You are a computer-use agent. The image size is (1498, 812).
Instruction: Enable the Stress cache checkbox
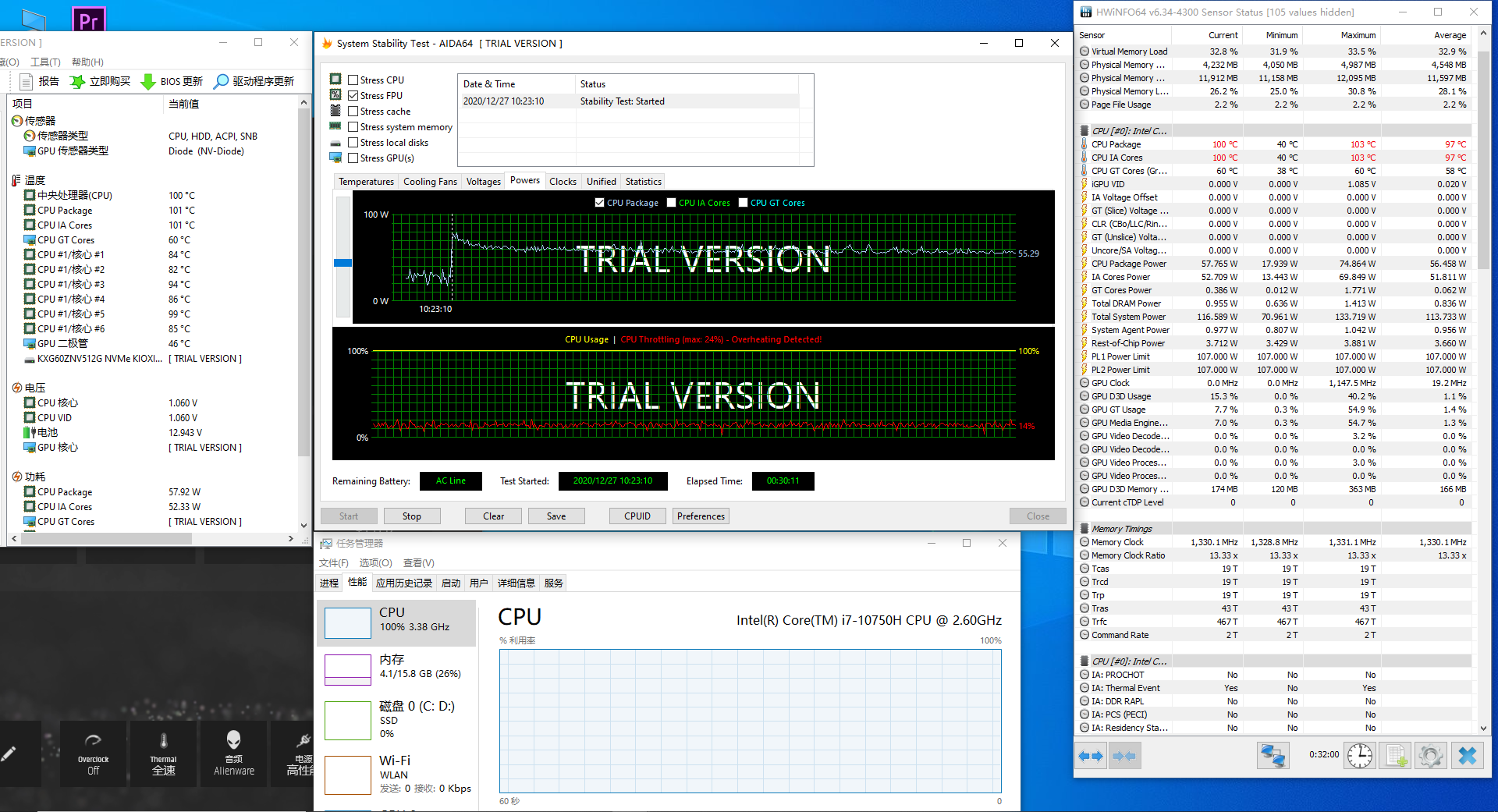point(353,112)
